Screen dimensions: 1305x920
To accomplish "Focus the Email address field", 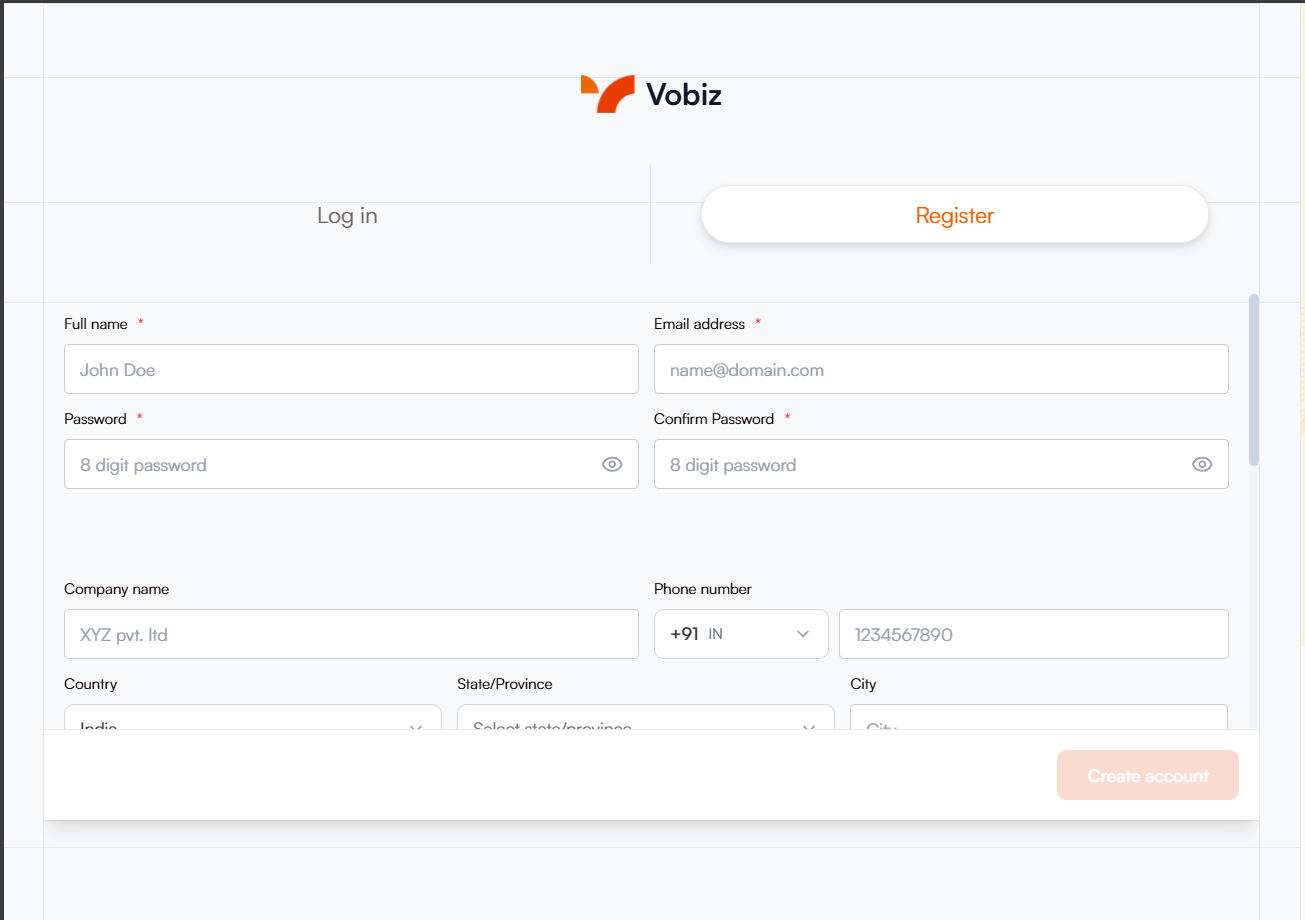I will tap(941, 369).
